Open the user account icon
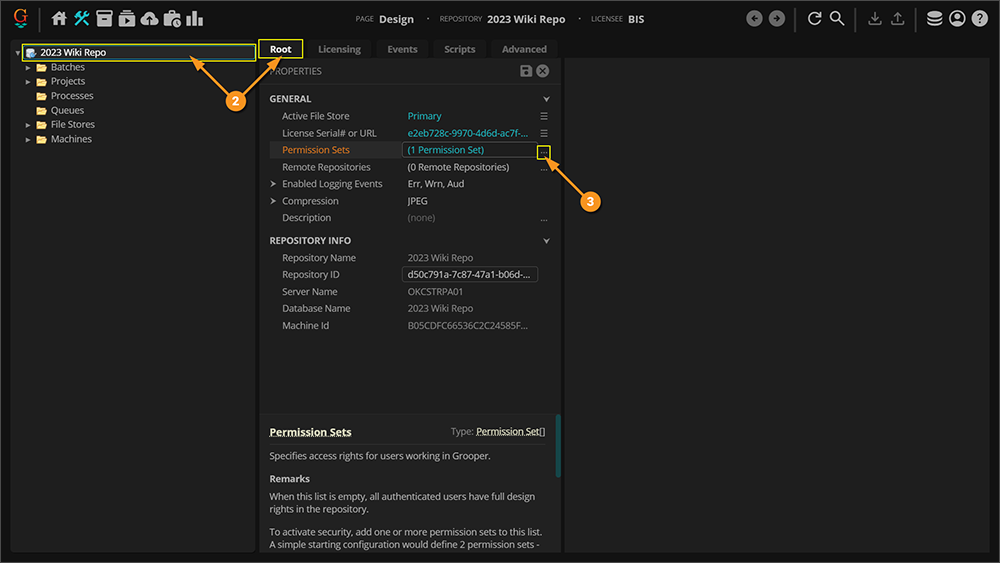Viewport: 1000px width, 563px height. click(957, 18)
